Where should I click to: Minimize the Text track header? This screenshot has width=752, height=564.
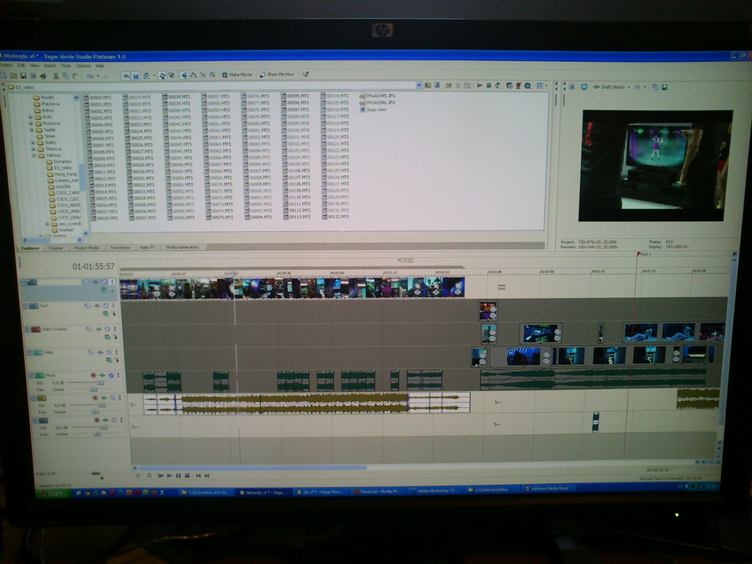pos(25,306)
